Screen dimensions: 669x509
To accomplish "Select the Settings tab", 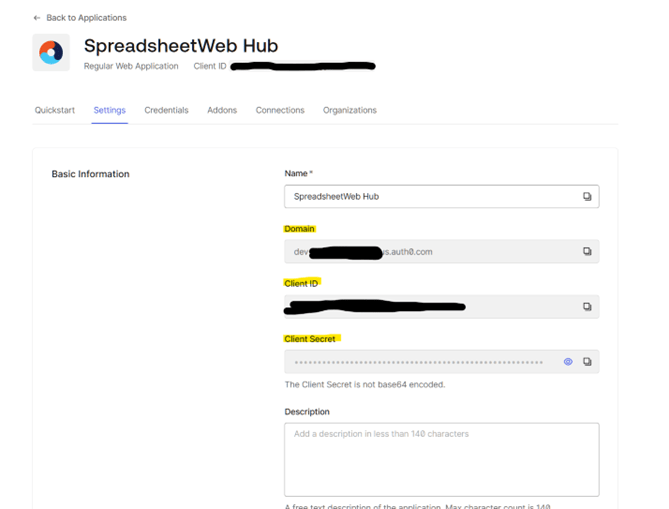I will pyautogui.click(x=109, y=110).
